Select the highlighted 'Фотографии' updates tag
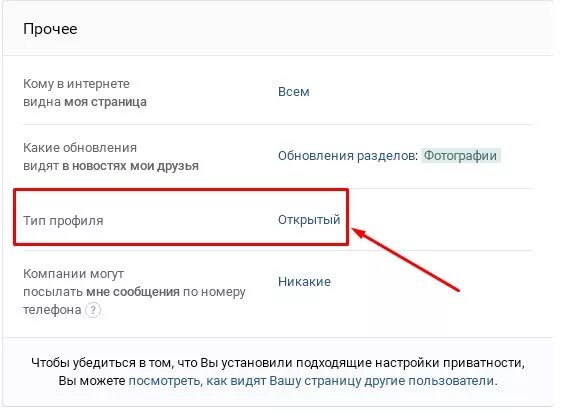 460,156
